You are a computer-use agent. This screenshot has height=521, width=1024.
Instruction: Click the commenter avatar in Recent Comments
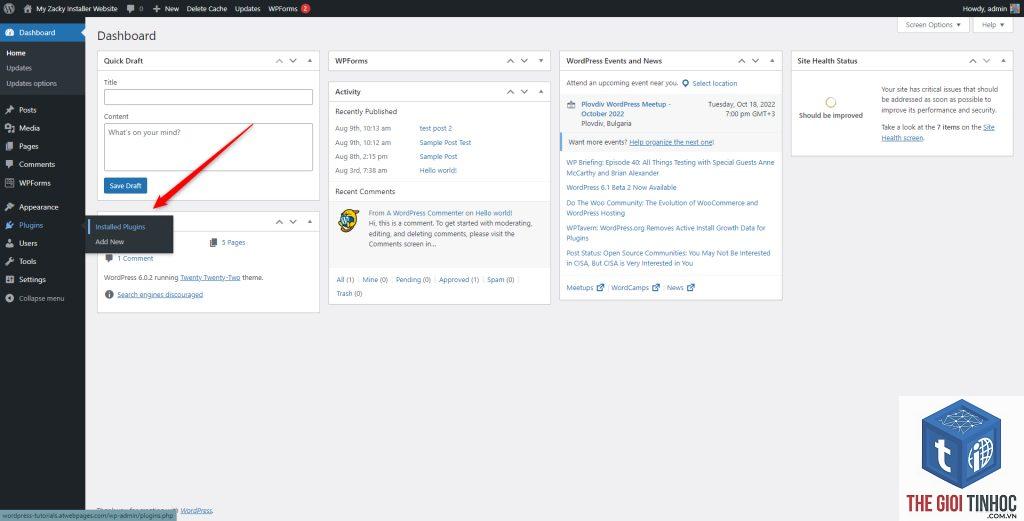[348, 220]
